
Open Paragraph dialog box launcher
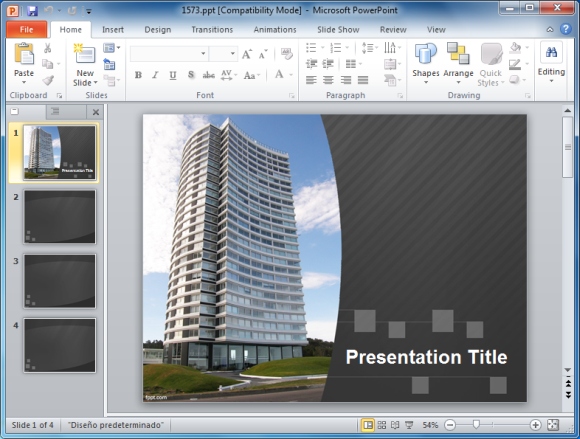(400, 96)
